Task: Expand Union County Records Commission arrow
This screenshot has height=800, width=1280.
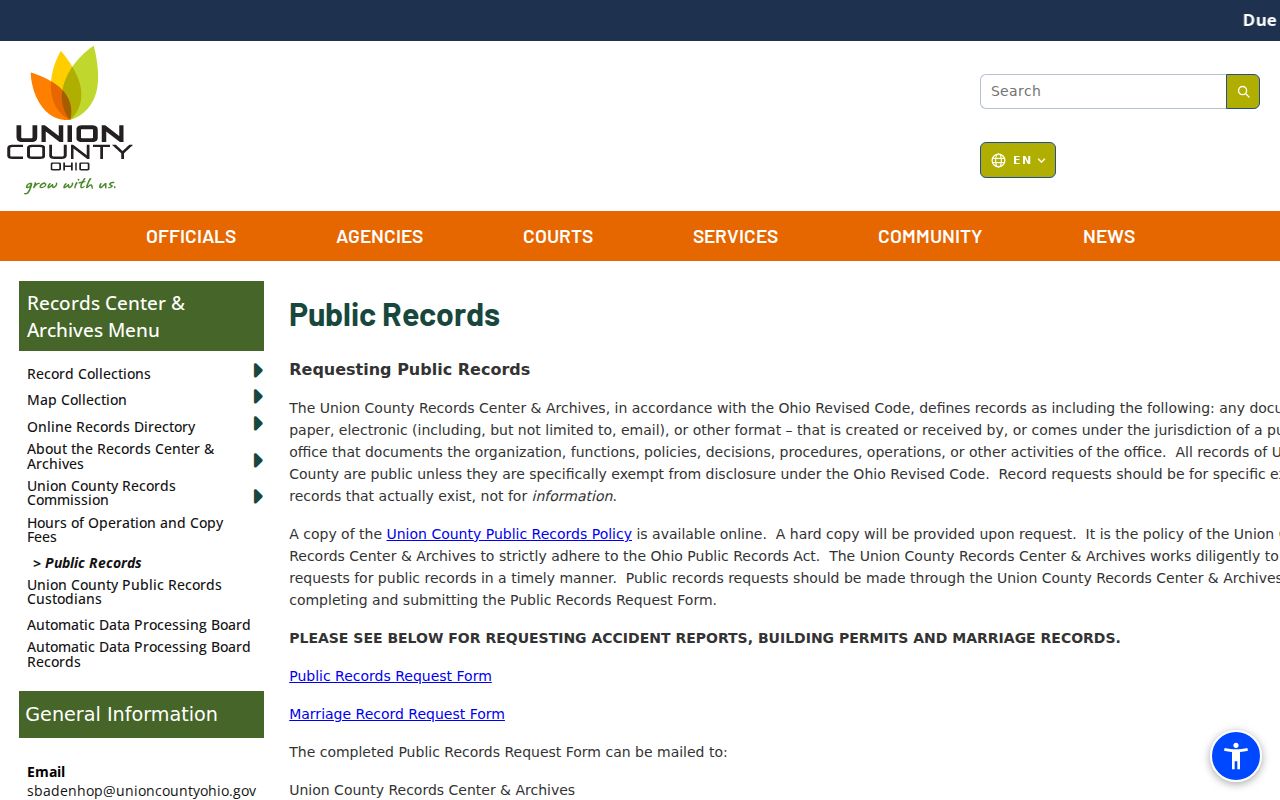Action: [x=258, y=497]
